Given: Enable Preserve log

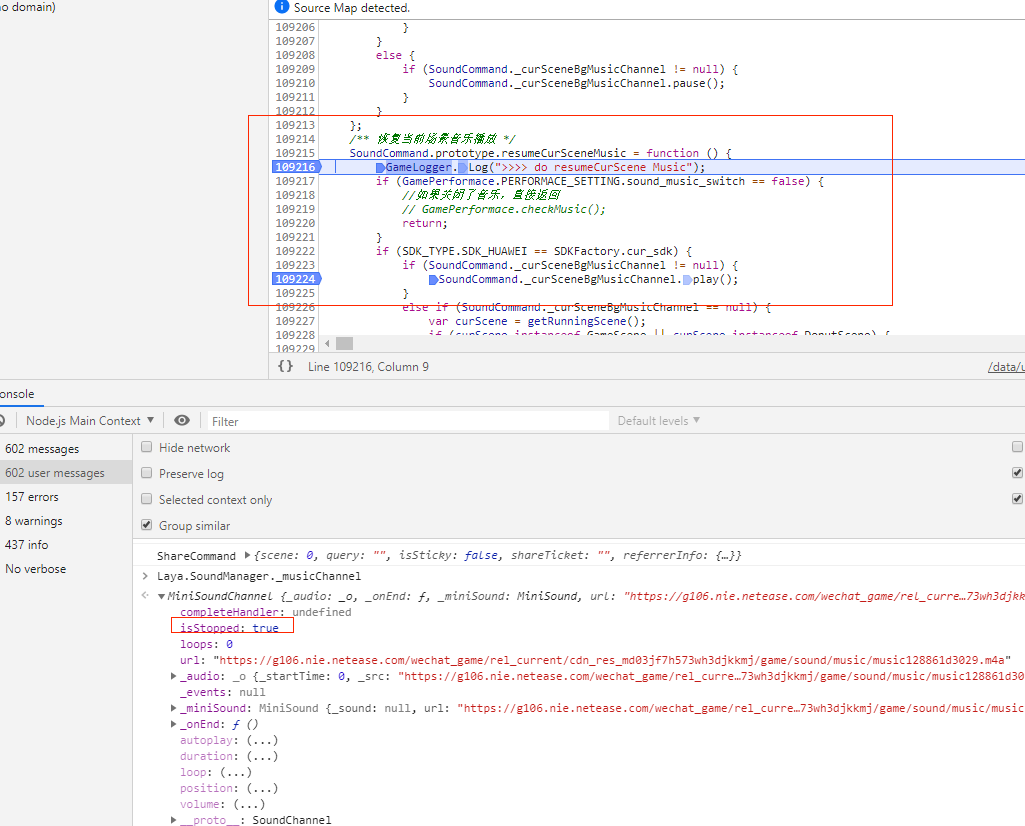Looking at the screenshot, I should click(146, 473).
